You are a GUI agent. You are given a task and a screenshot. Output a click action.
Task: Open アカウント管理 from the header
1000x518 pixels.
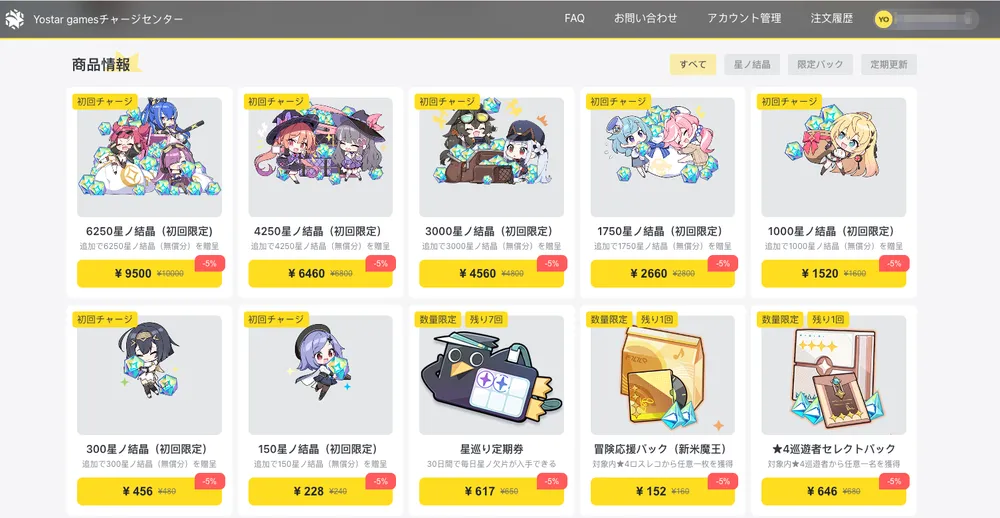[744, 18]
